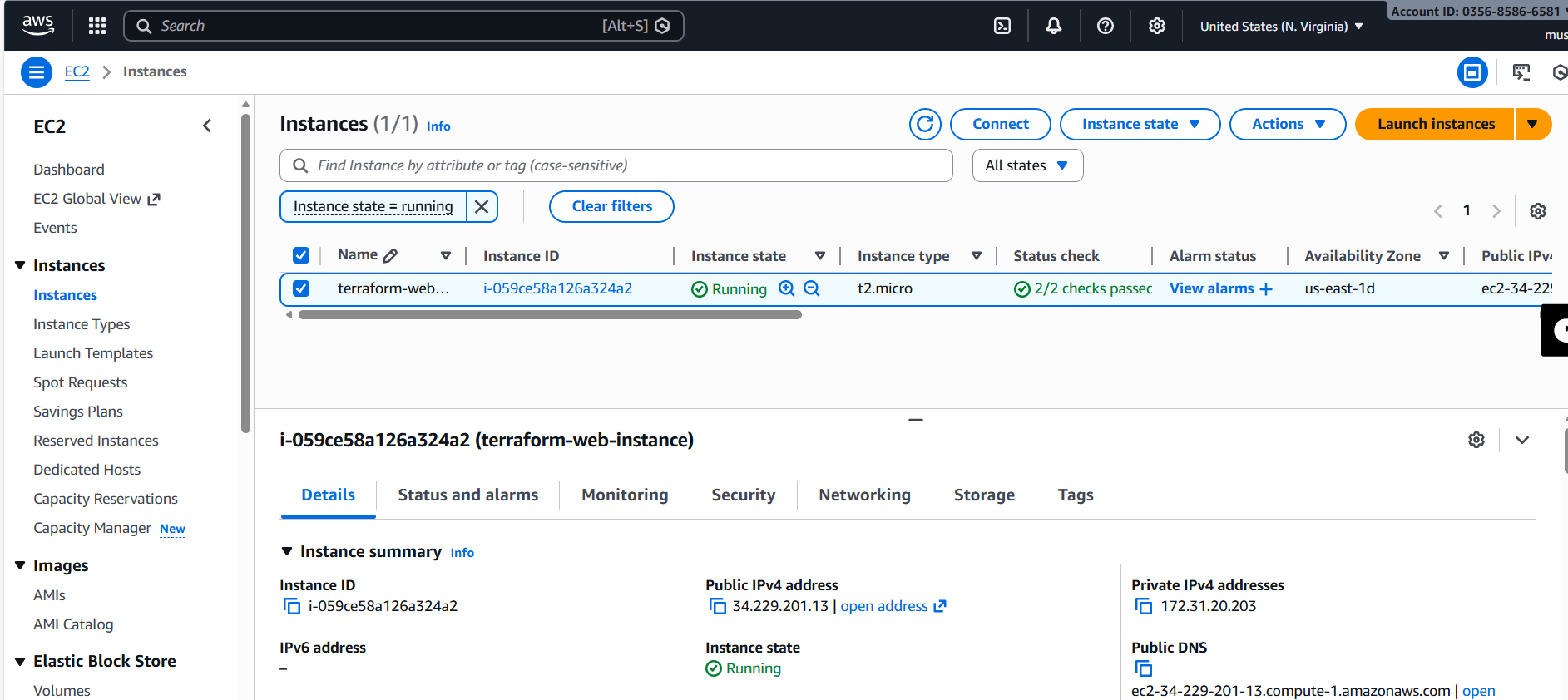Remove the Instance state running filter
The width and height of the screenshot is (1568, 700).
click(482, 206)
